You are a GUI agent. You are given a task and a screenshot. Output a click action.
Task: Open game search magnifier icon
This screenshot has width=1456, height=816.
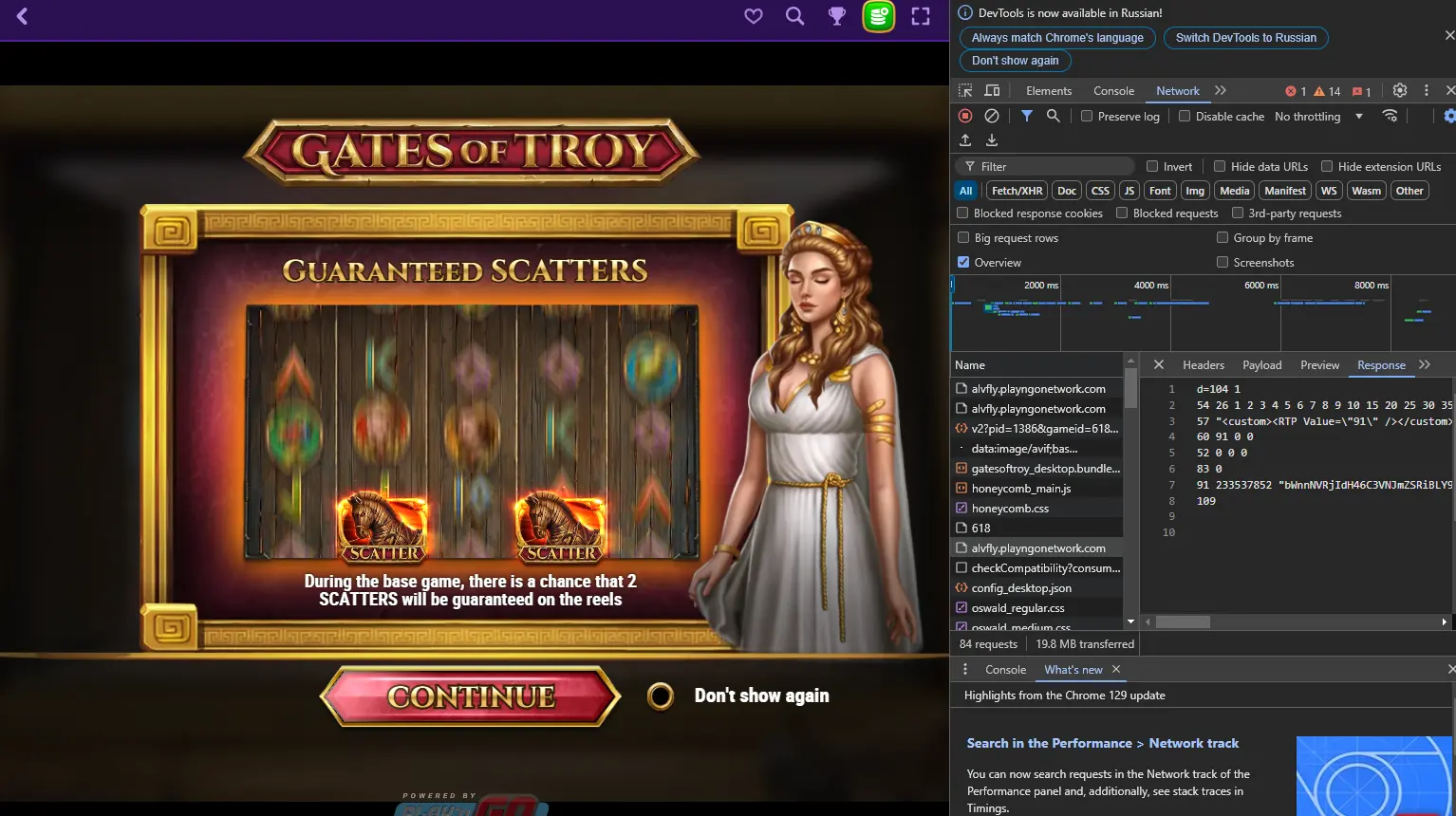point(795,16)
